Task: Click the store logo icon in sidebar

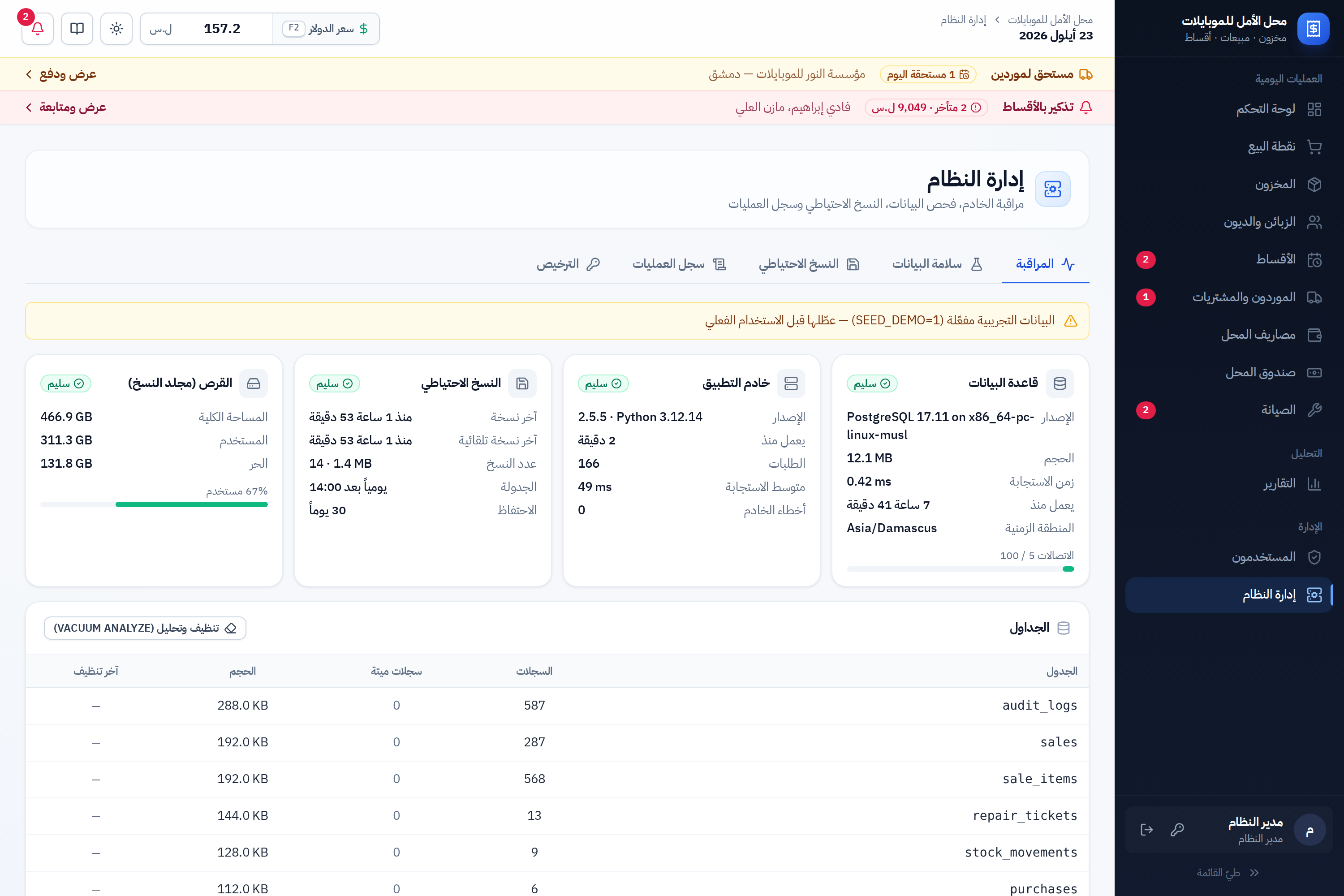Action: (1313, 29)
